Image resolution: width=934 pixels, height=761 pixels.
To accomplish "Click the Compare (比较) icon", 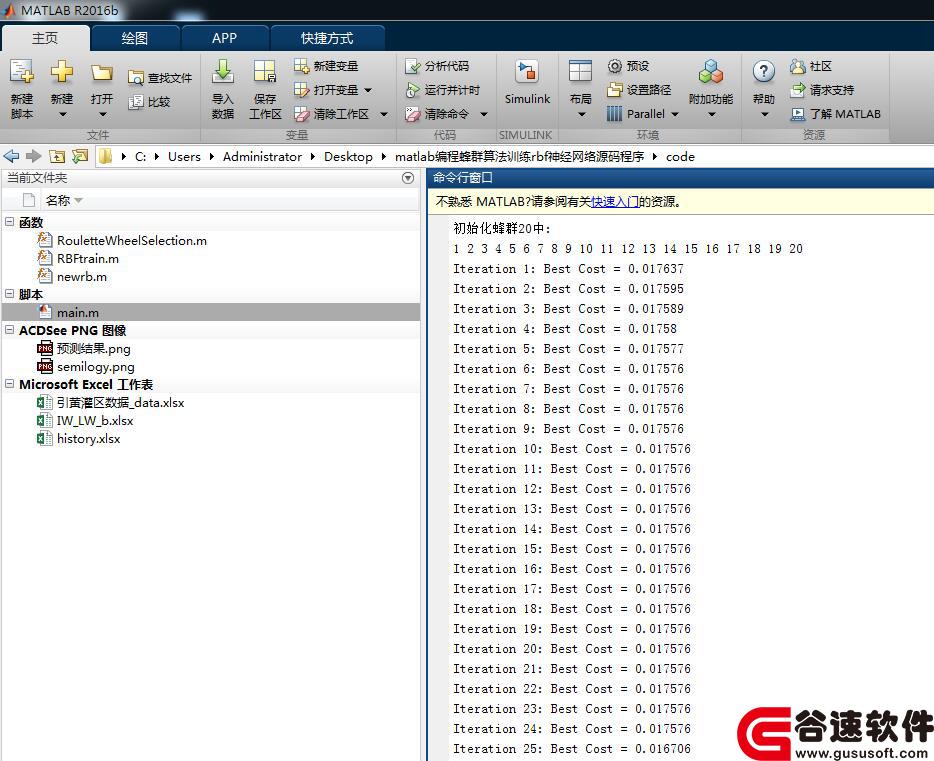I will [136, 102].
